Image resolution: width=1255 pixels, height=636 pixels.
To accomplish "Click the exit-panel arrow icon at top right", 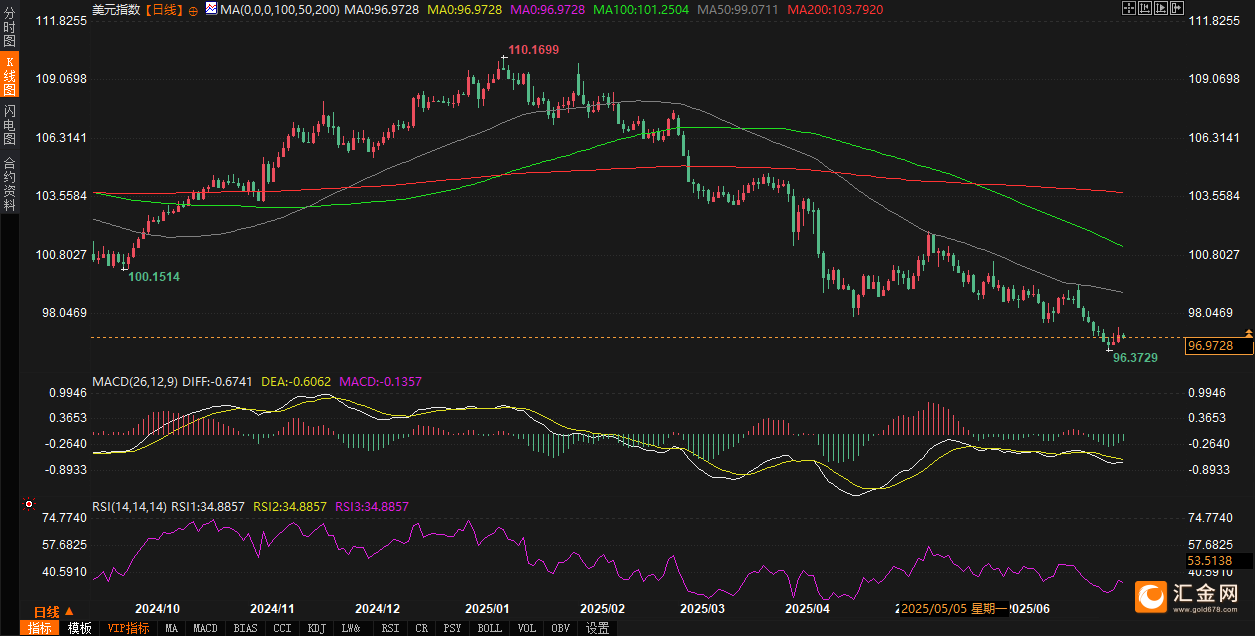I will (1177, 8).
